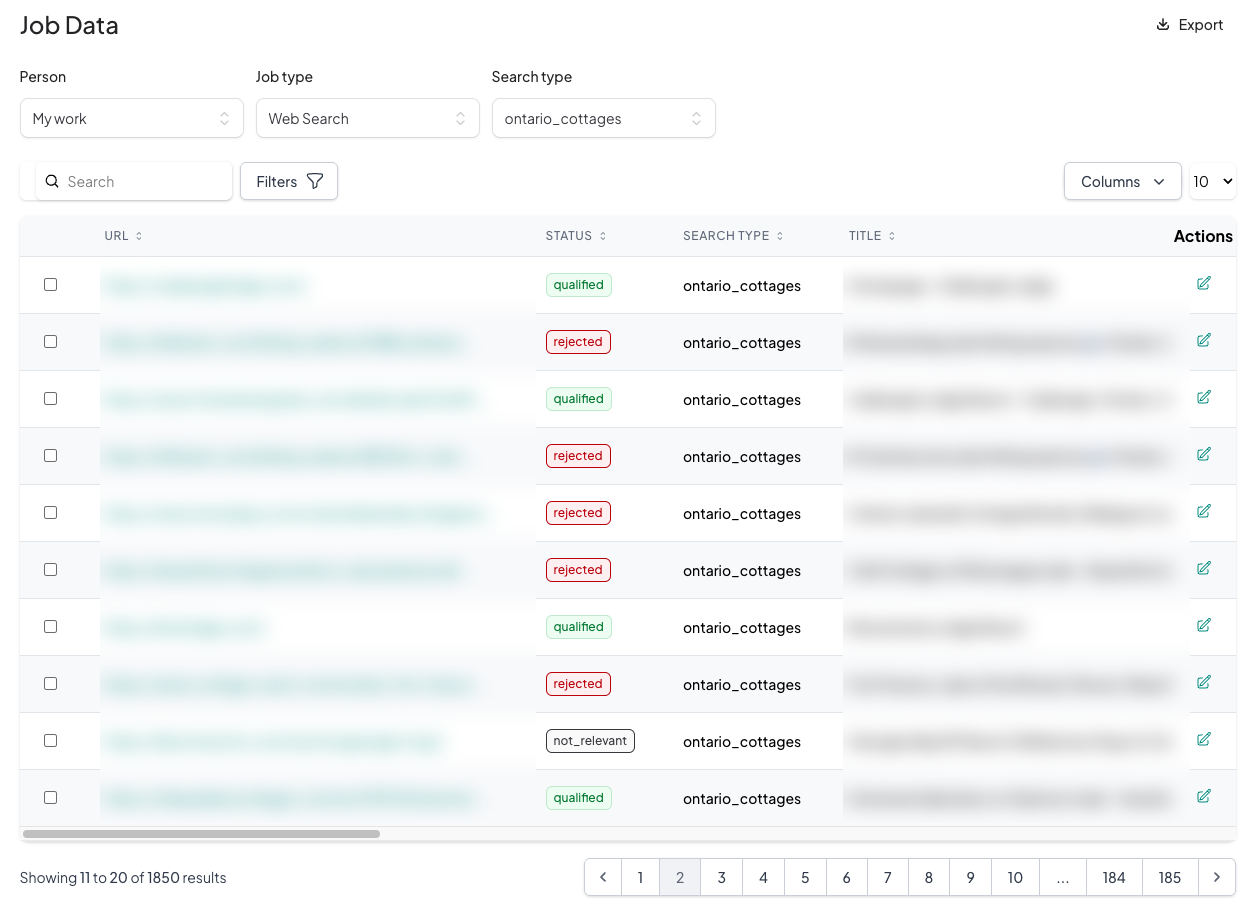Expand the Search type ontario_cottages dropdown
1252x905 pixels.
pos(604,118)
